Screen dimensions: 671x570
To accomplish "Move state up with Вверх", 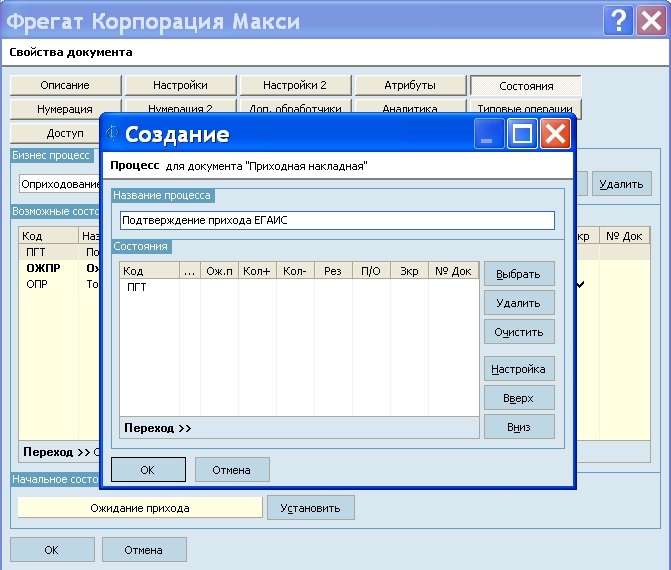I will (519, 398).
